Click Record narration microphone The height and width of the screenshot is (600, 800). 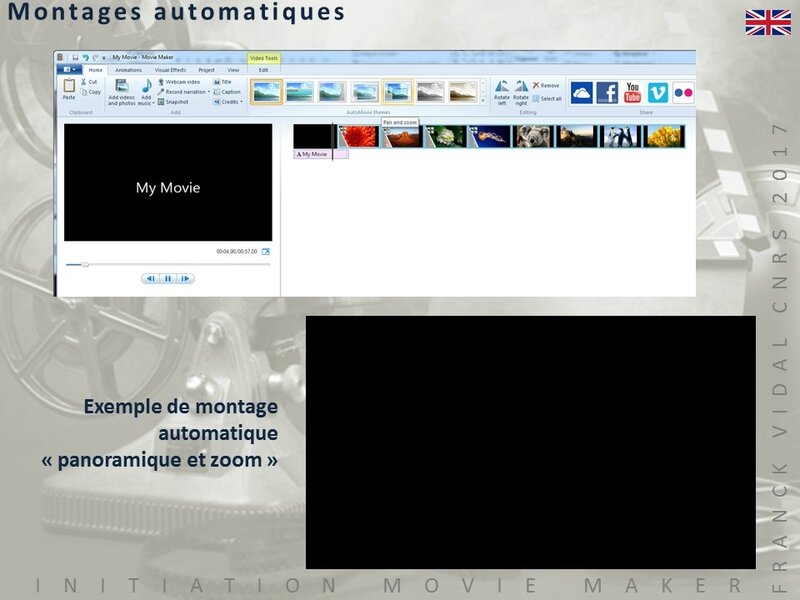coord(181,92)
